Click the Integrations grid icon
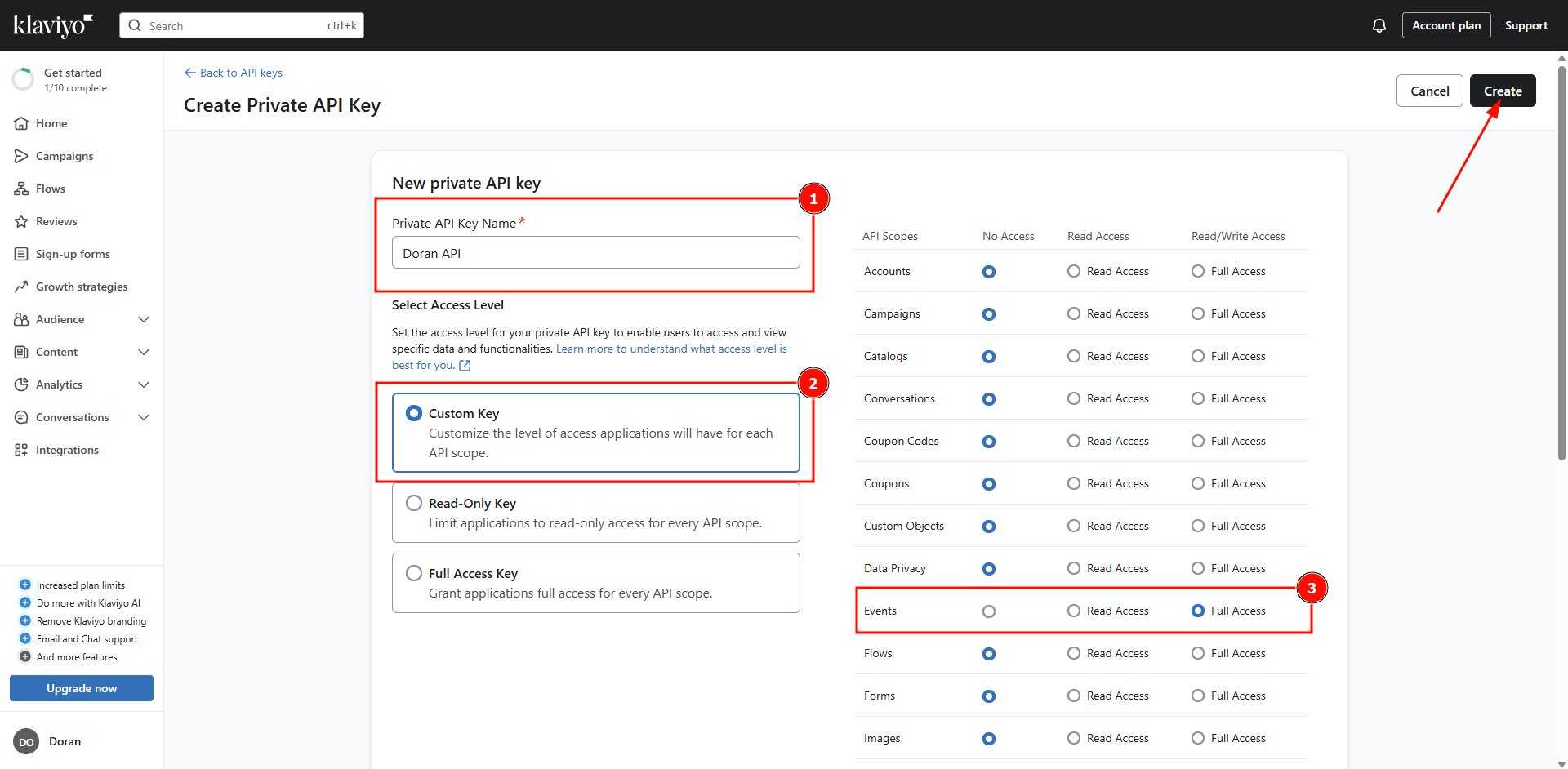The height and width of the screenshot is (769, 1568). 21,450
